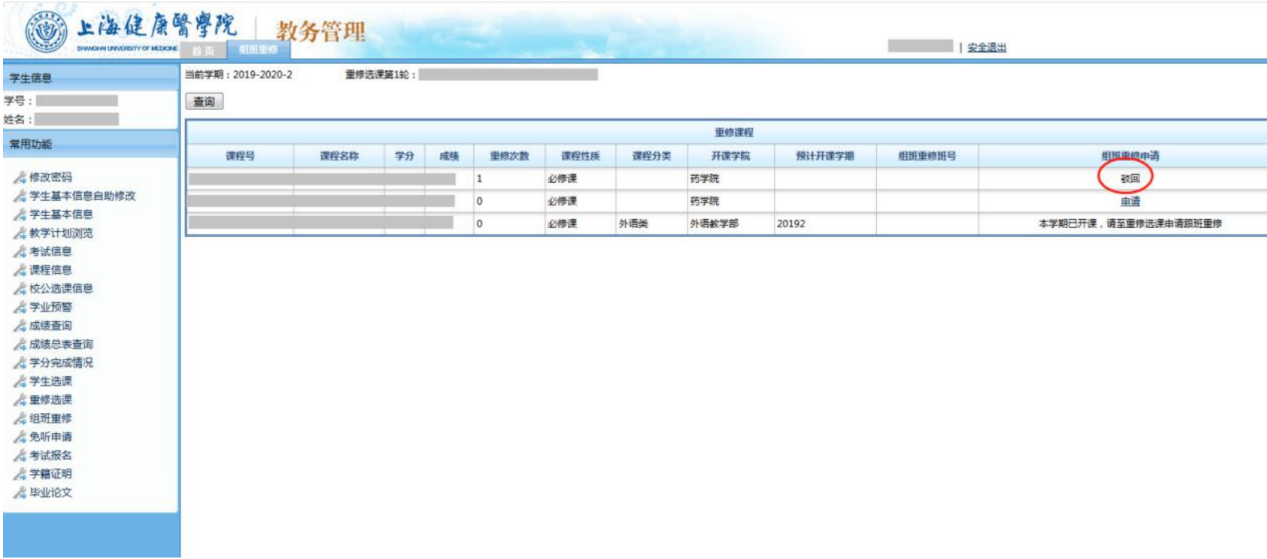1267x559 pixels.
Task: Click the 安全退出 logout link
Action: [x=986, y=47]
